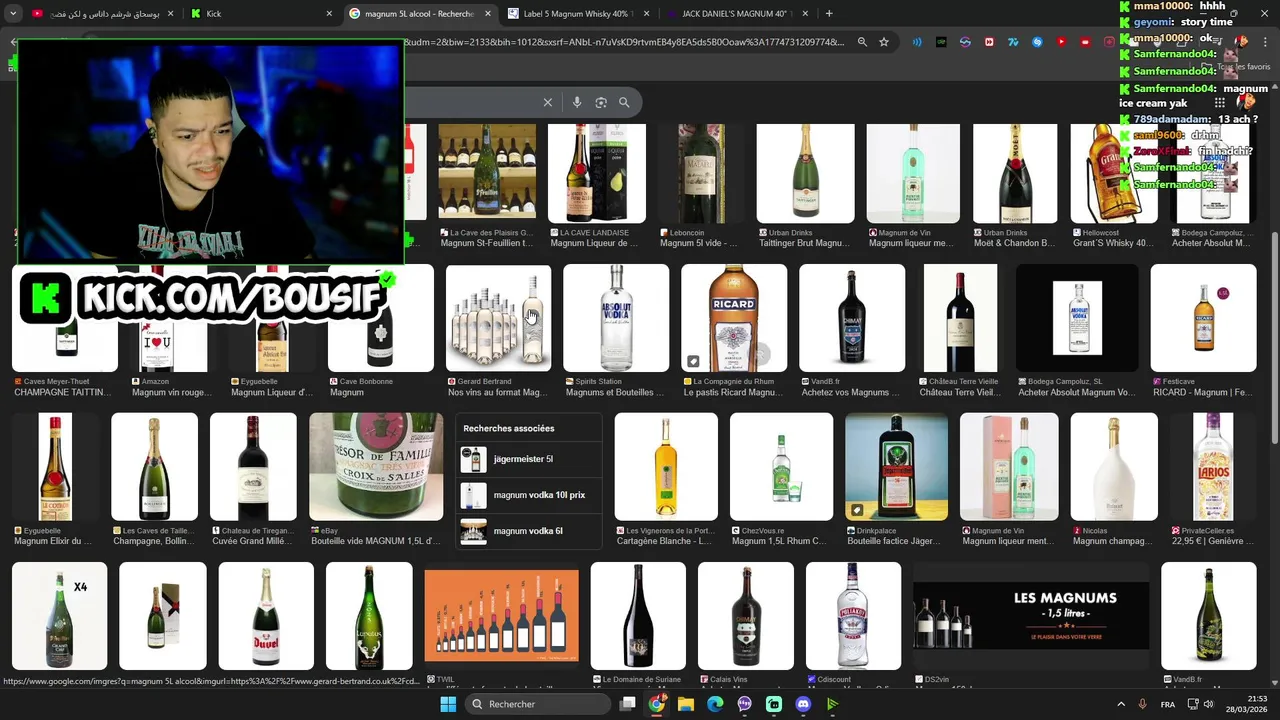Select related search magnum vodka 10l prix

click(x=529, y=495)
